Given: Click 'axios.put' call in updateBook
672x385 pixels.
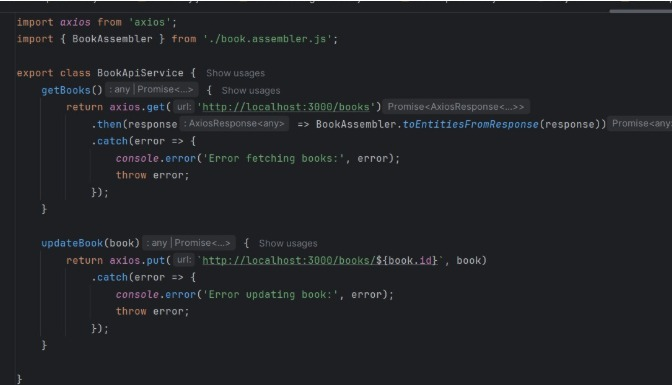Looking at the screenshot, I should click(x=137, y=260).
